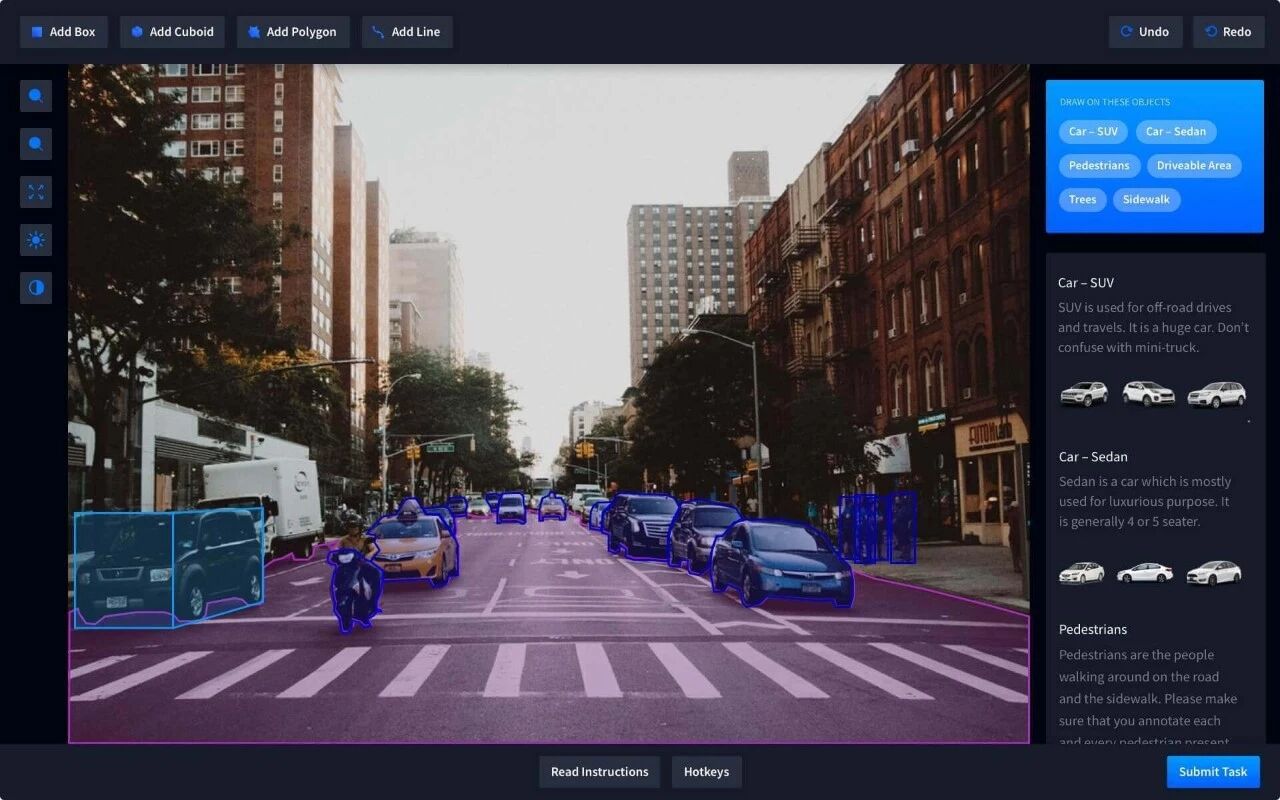1280x800 pixels.
Task: Choose the Car – SUV label chip
Action: click(1093, 132)
